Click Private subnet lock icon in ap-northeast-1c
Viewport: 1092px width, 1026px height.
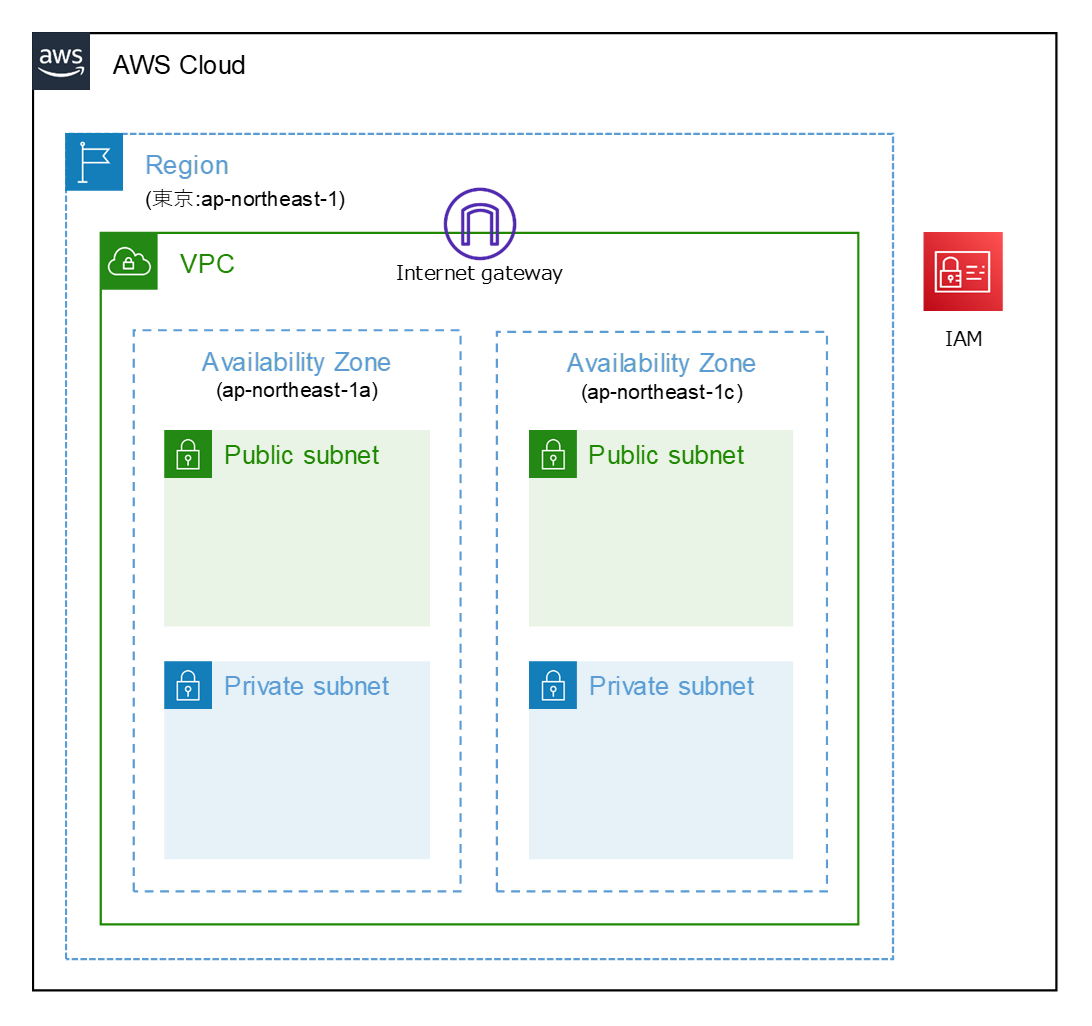[553, 685]
